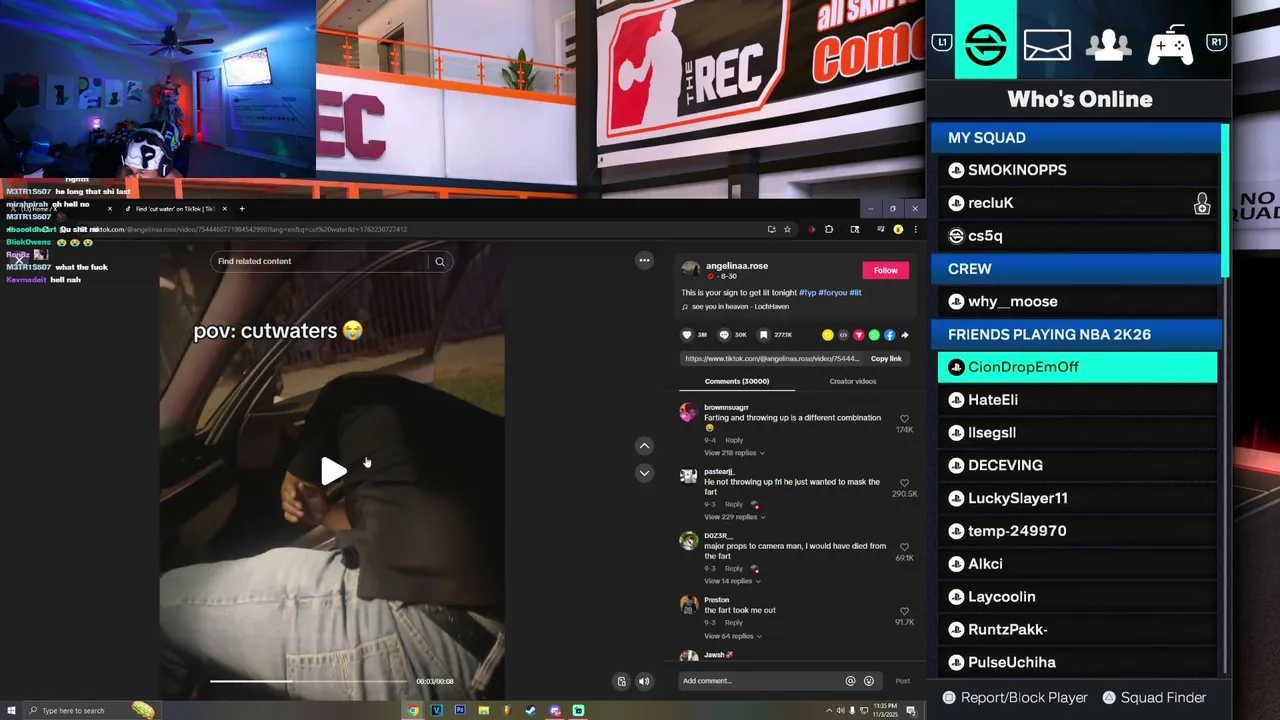
Task: Open the Chrome profile avatar
Action: 898,229
